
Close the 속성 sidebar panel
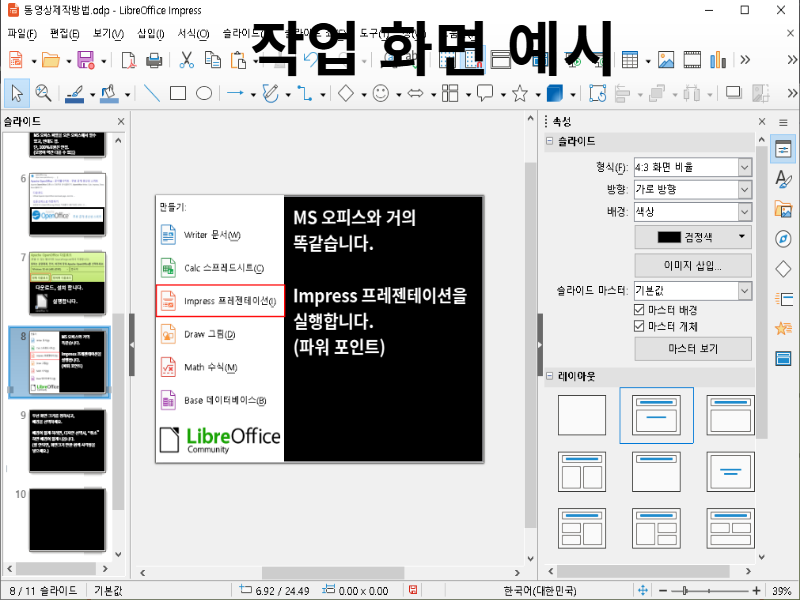click(762, 121)
